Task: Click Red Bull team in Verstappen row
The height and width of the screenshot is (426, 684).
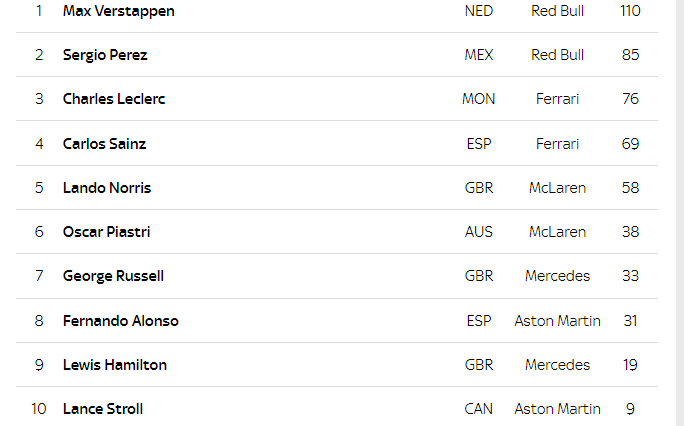Action: click(x=557, y=11)
